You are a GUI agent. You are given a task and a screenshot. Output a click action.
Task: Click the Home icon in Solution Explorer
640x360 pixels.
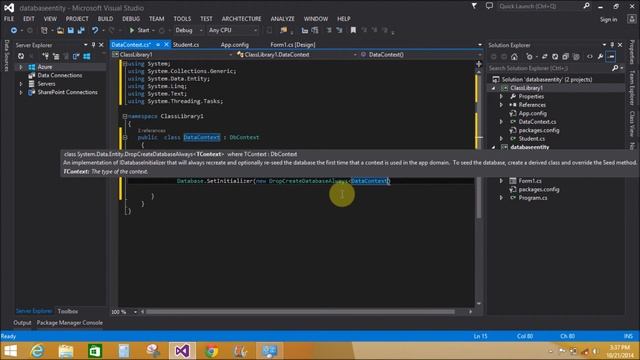(x=514, y=57)
